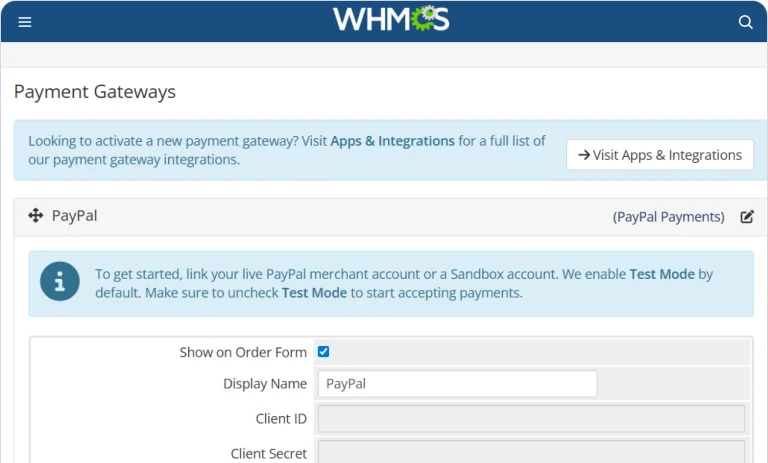This screenshot has width=768, height=463.
Task: Click the Show on Order Form label
Action: click(243, 352)
